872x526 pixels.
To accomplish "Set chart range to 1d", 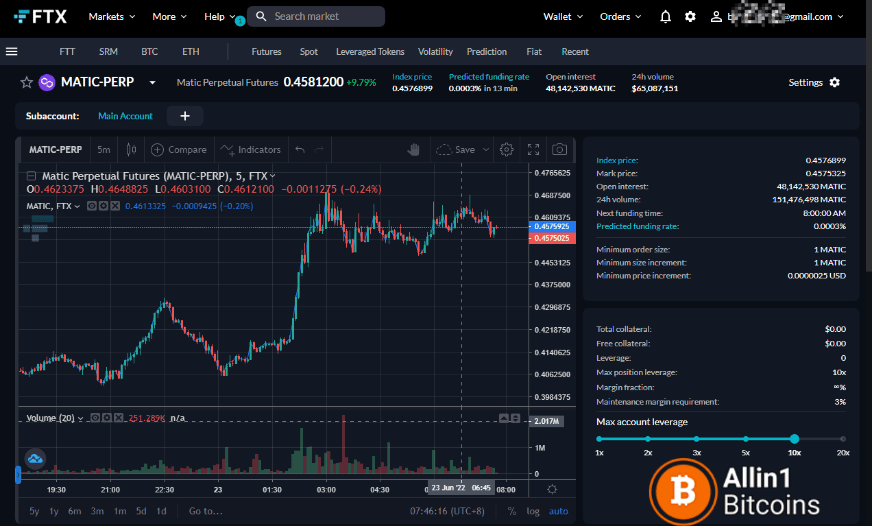I will pos(161,511).
